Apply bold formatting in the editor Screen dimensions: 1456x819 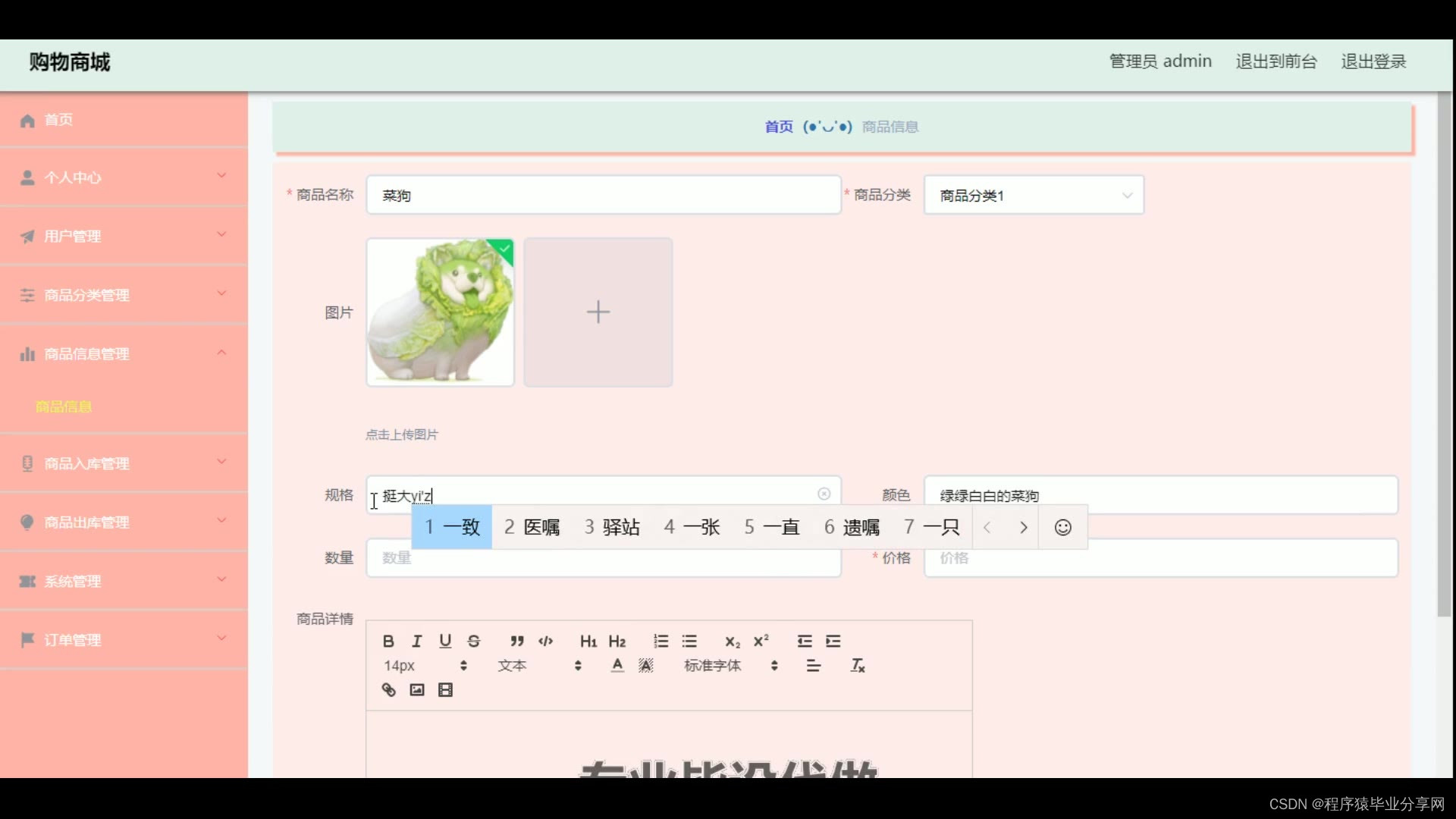pyautogui.click(x=388, y=641)
